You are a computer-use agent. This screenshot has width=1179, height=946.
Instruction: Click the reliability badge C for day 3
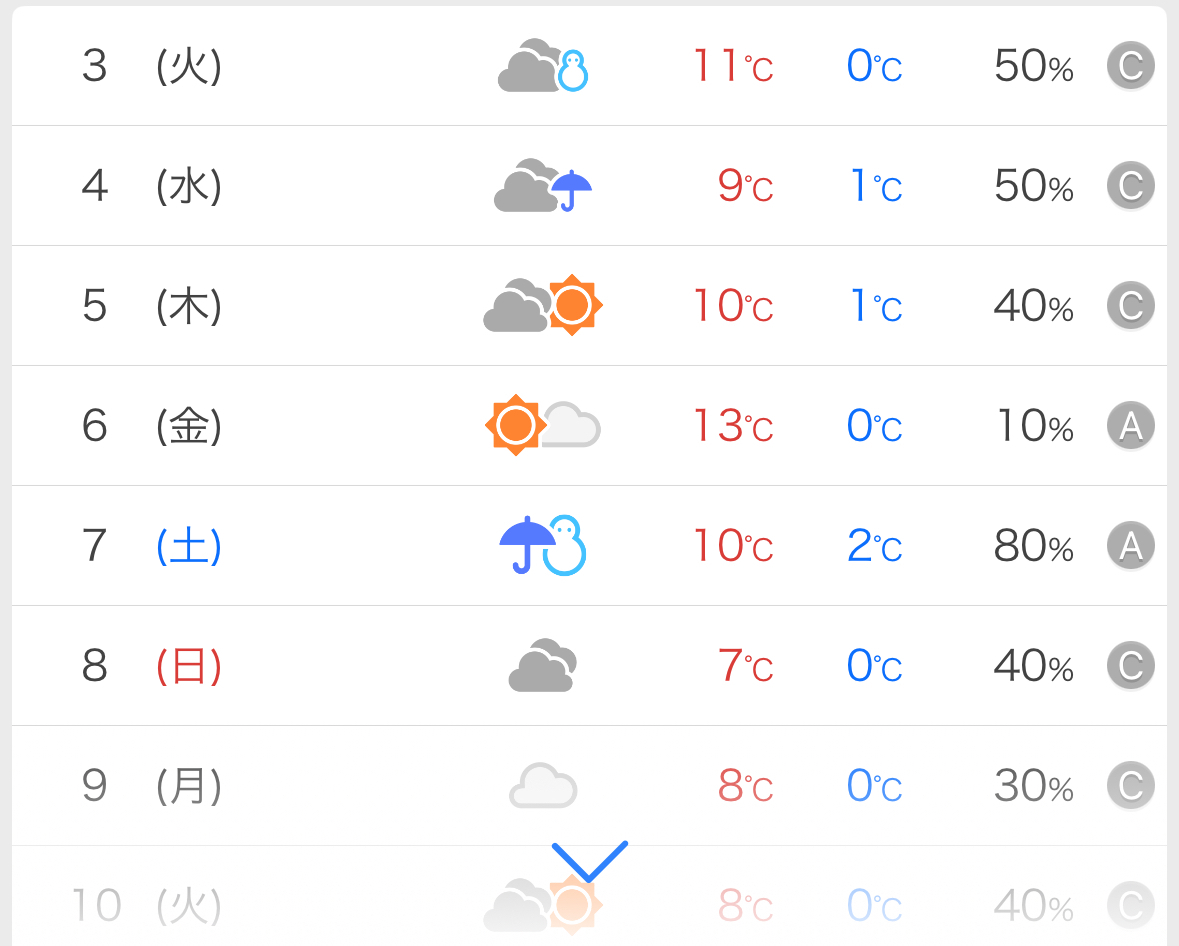pyautogui.click(x=1130, y=67)
